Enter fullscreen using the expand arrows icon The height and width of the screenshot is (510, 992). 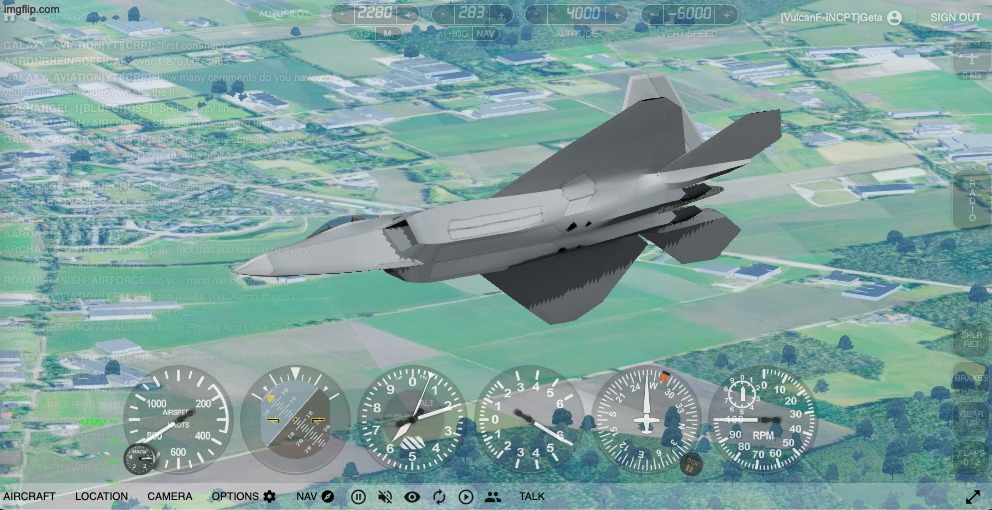click(x=972, y=496)
